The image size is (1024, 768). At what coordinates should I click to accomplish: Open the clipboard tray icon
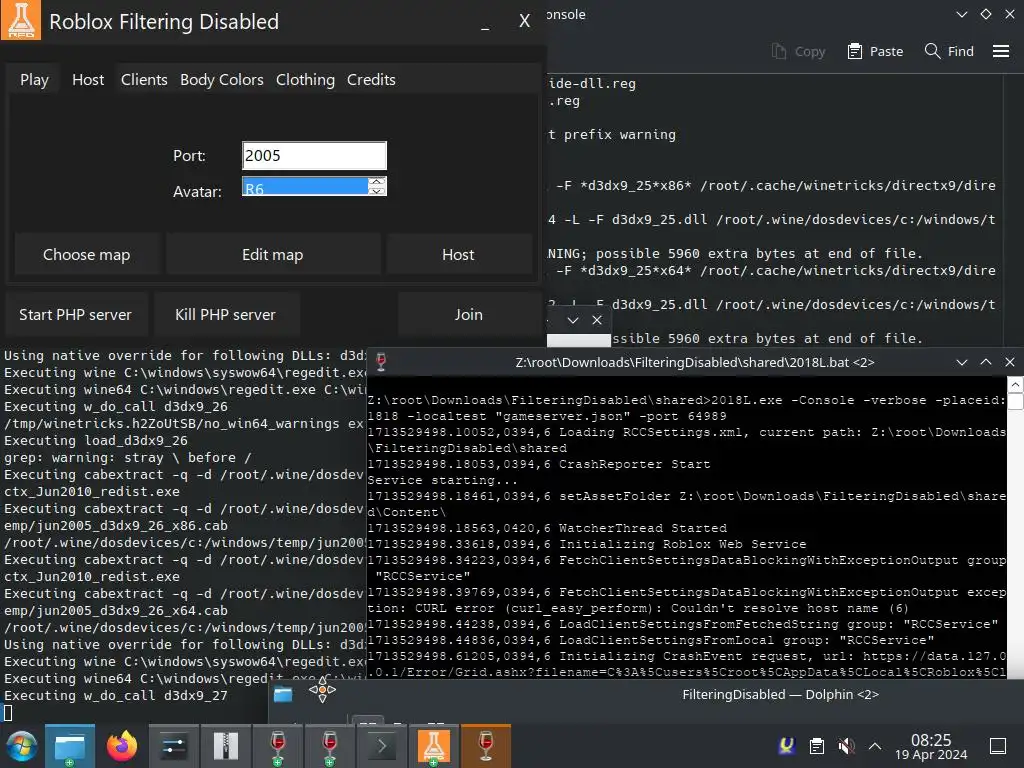click(x=816, y=746)
